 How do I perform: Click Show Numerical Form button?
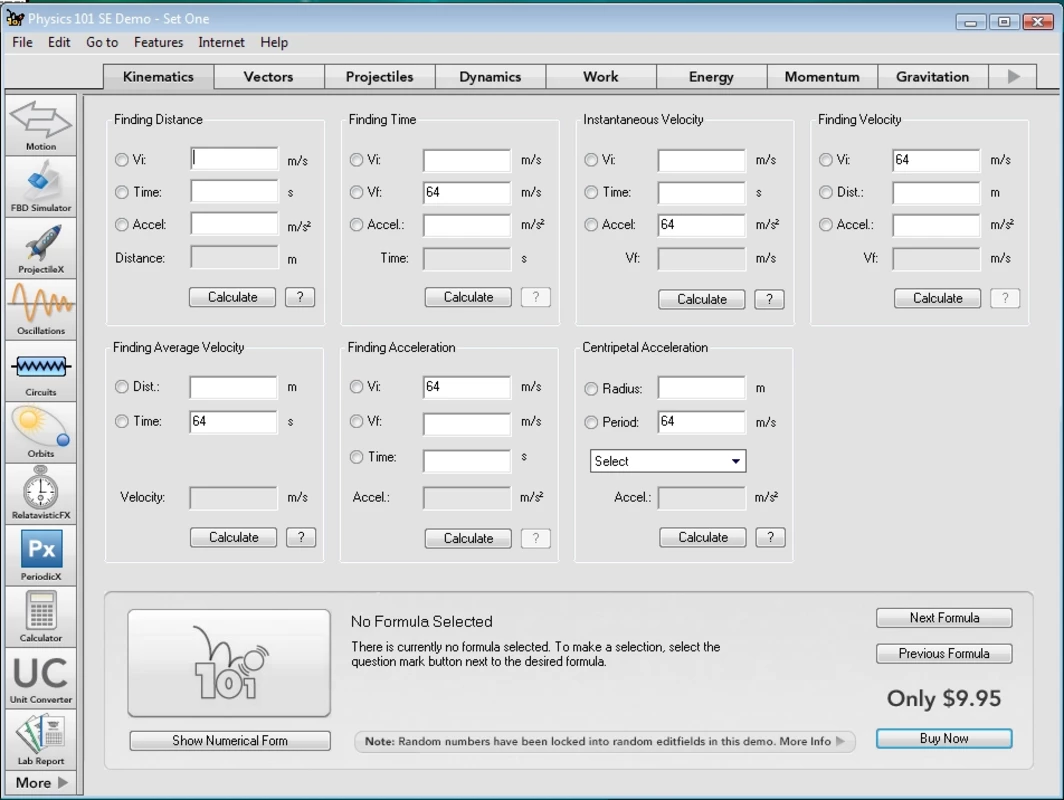[230, 741]
